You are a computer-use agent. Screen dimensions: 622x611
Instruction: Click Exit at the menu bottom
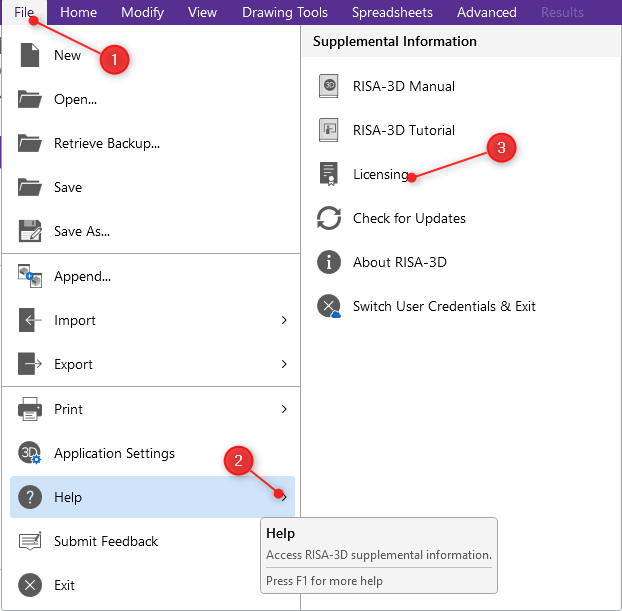click(x=64, y=585)
